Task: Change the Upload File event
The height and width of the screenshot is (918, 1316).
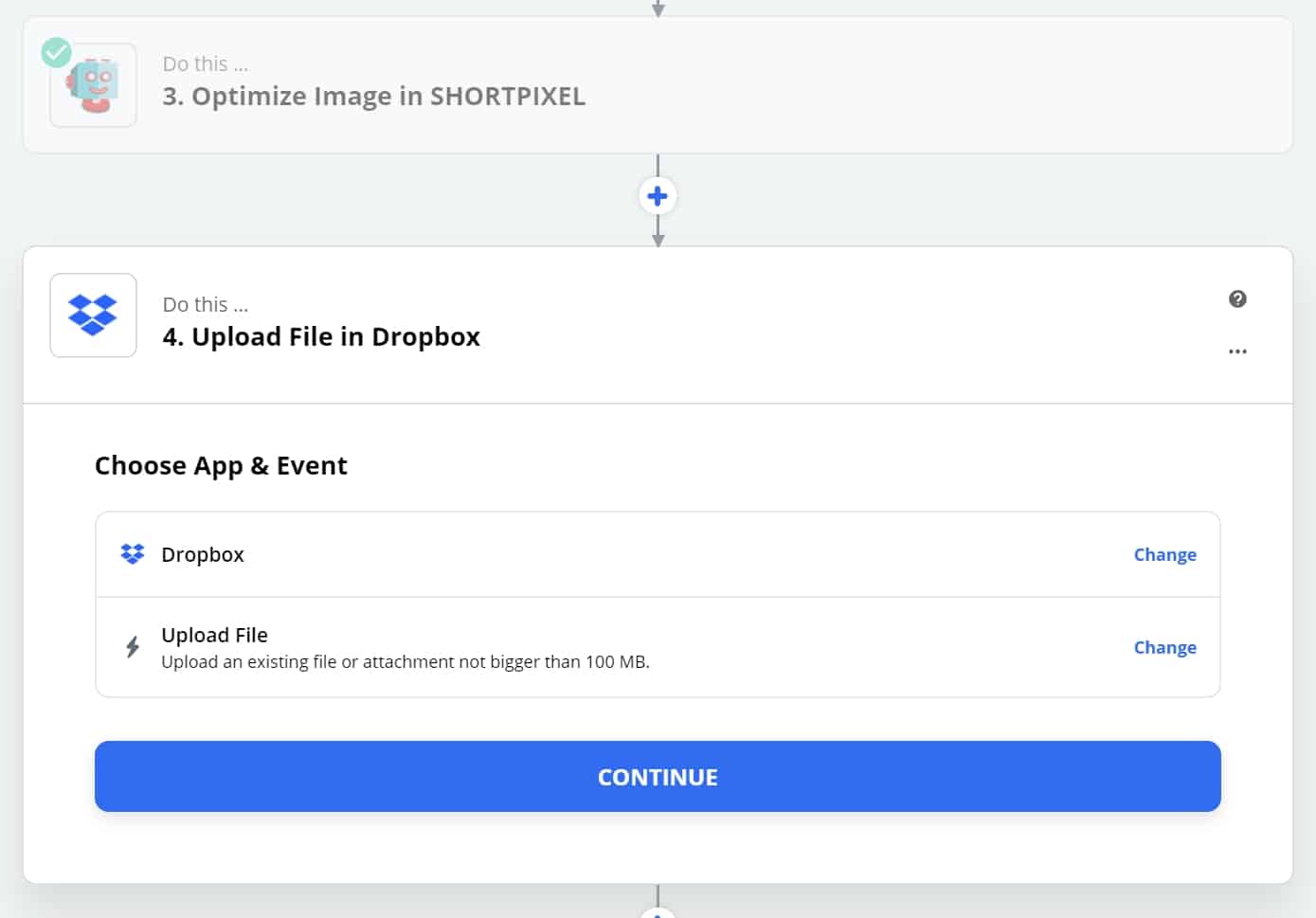Action: 1164,647
